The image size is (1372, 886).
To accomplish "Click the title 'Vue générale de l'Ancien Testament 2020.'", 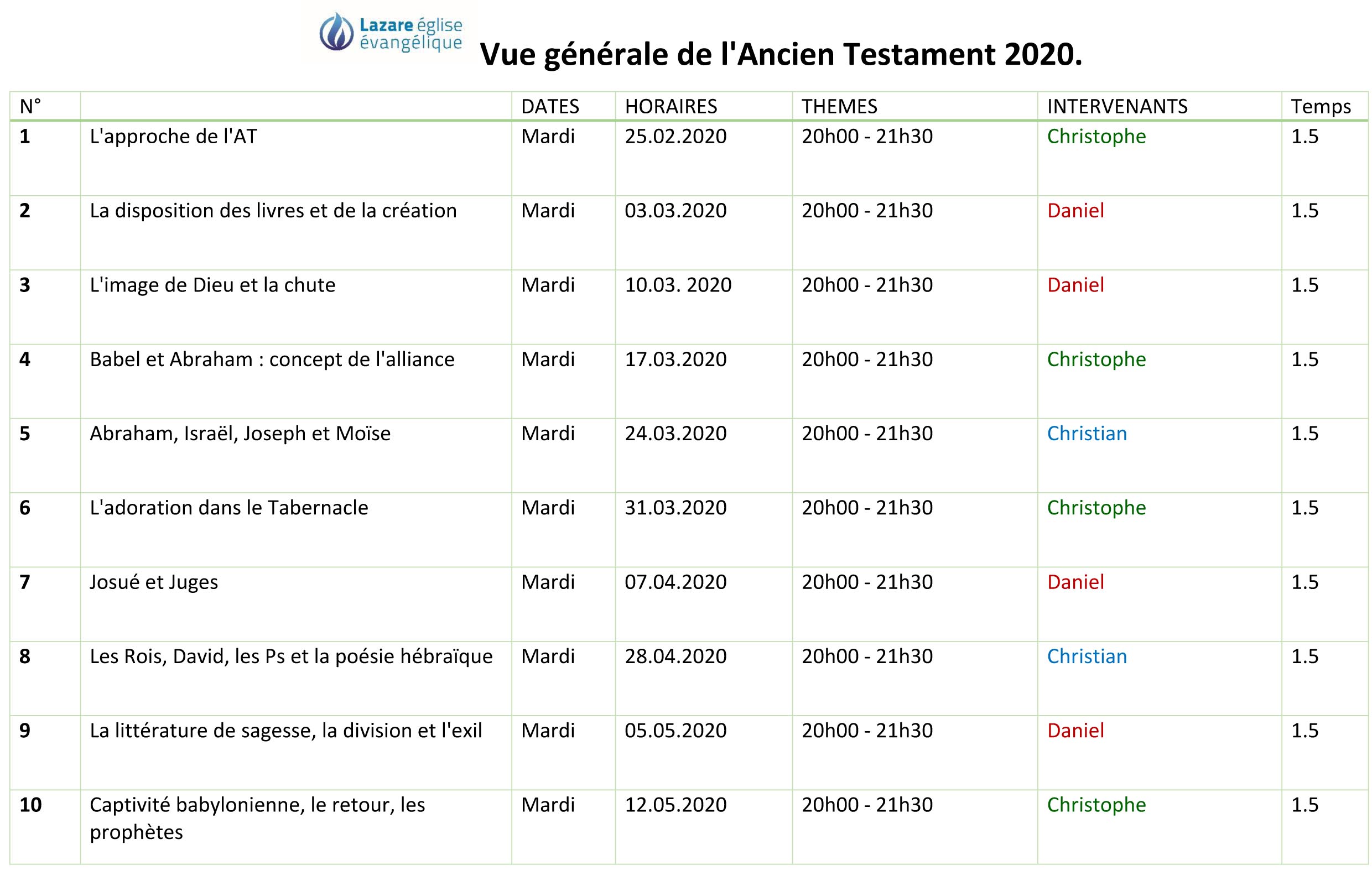I will 781,55.
